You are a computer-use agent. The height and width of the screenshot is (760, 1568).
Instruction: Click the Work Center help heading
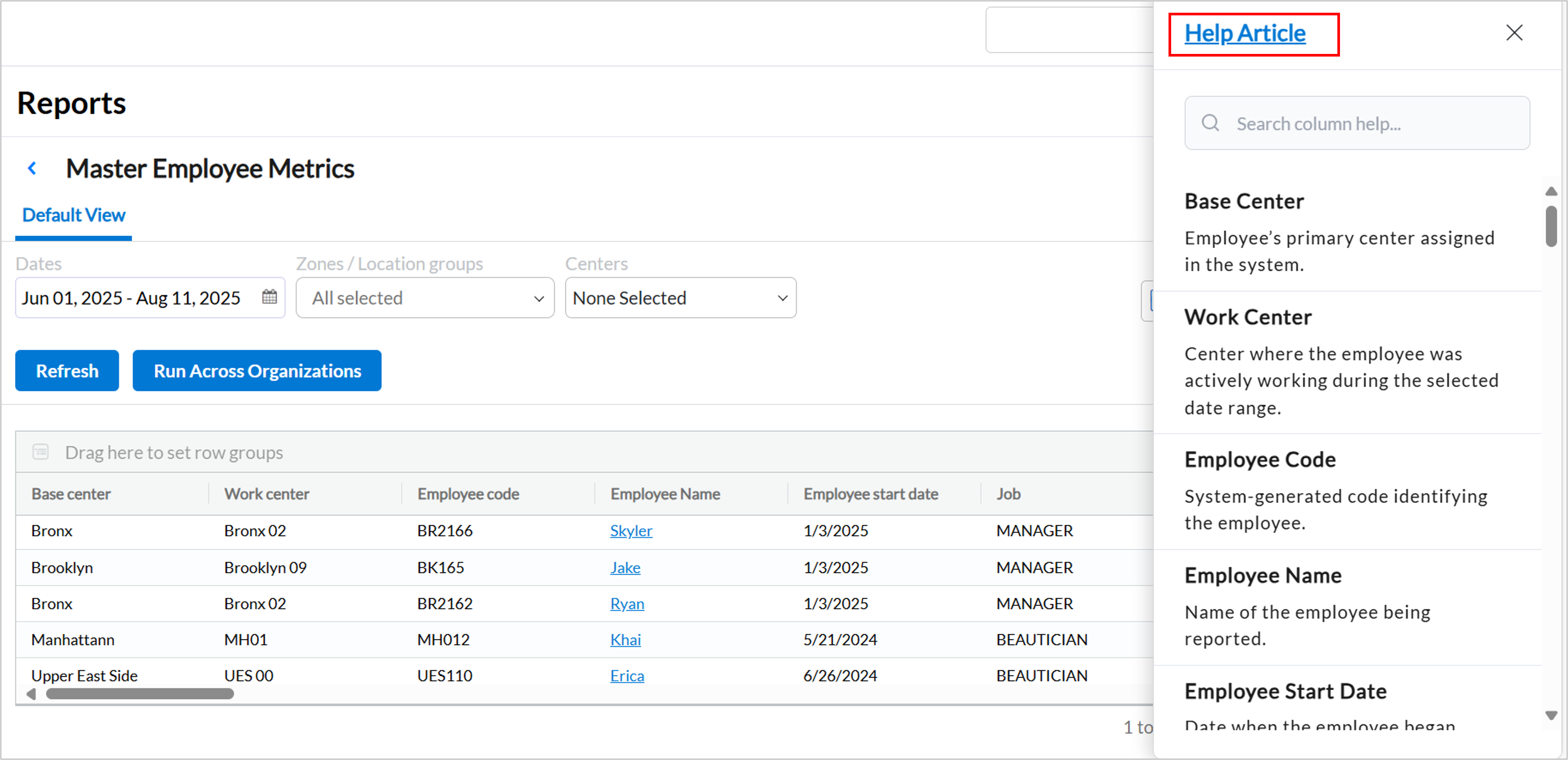pyautogui.click(x=1248, y=317)
